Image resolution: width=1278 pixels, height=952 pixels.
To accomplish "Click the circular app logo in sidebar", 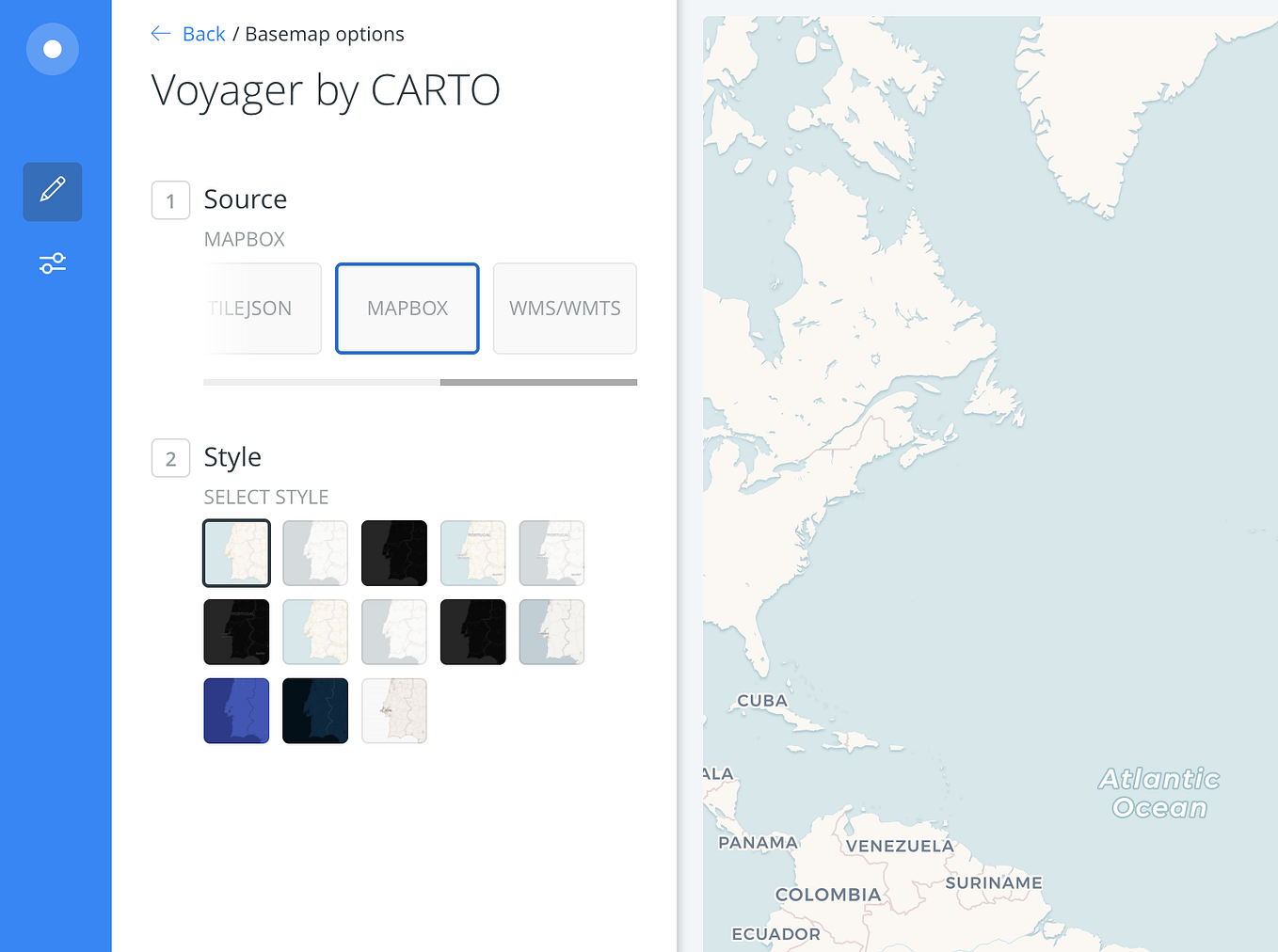I will (x=52, y=49).
